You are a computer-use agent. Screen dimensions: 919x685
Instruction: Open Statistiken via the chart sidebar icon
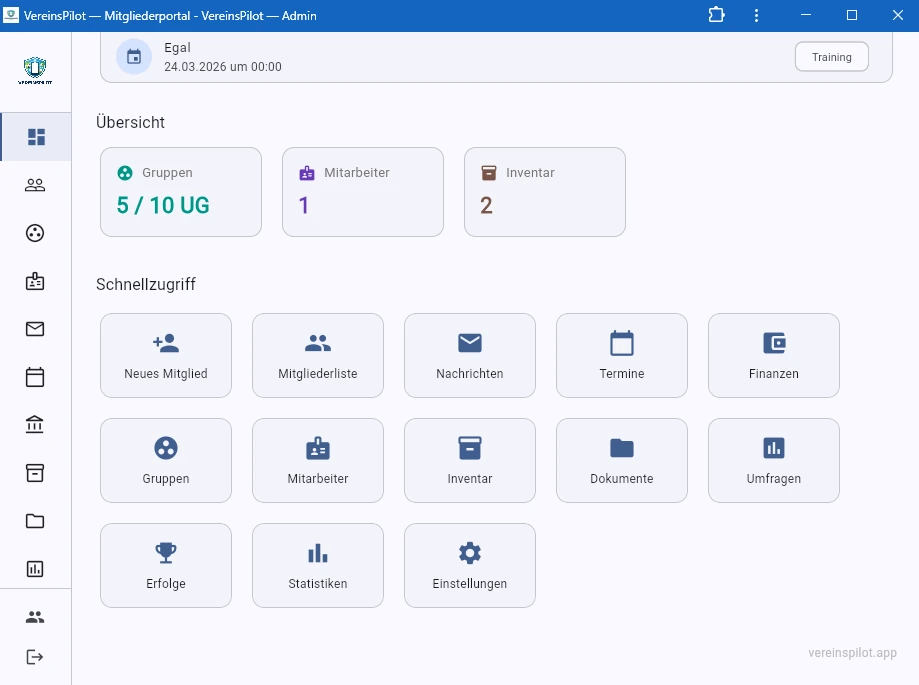coord(35,568)
